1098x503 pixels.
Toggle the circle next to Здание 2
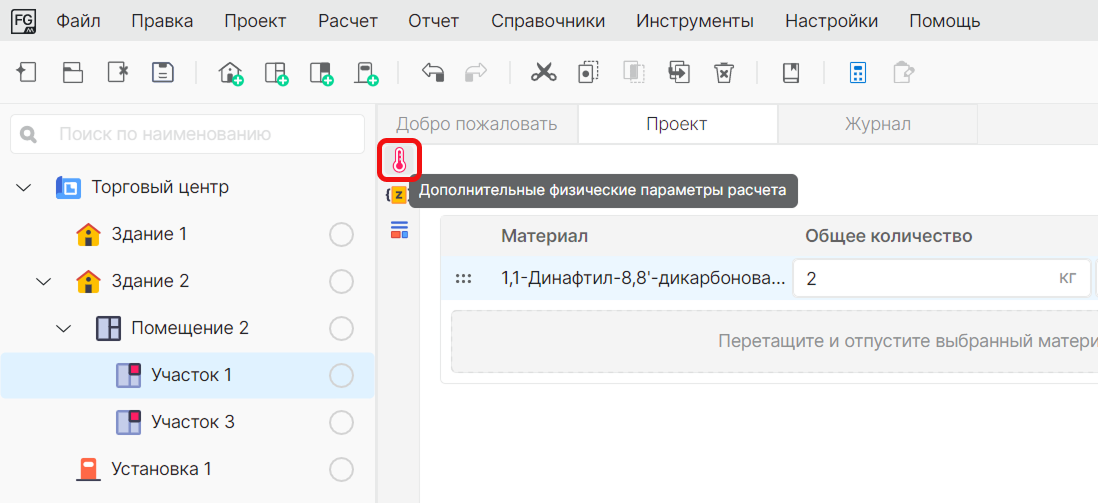tap(341, 282)
